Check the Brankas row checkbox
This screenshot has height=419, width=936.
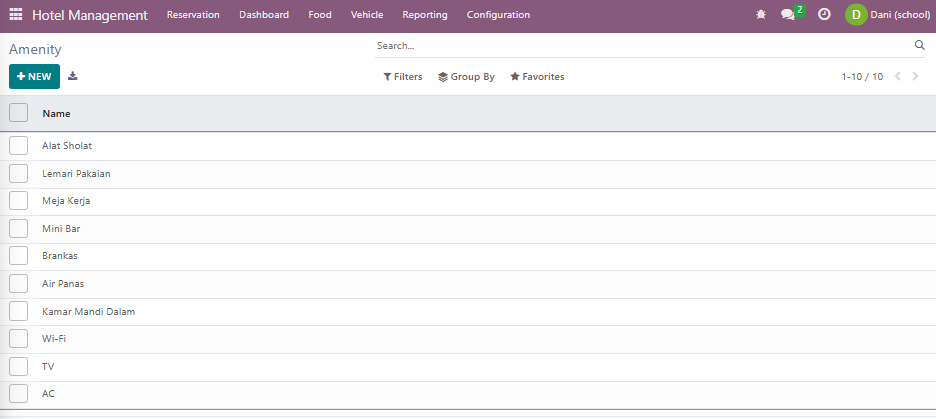[19, 255]
